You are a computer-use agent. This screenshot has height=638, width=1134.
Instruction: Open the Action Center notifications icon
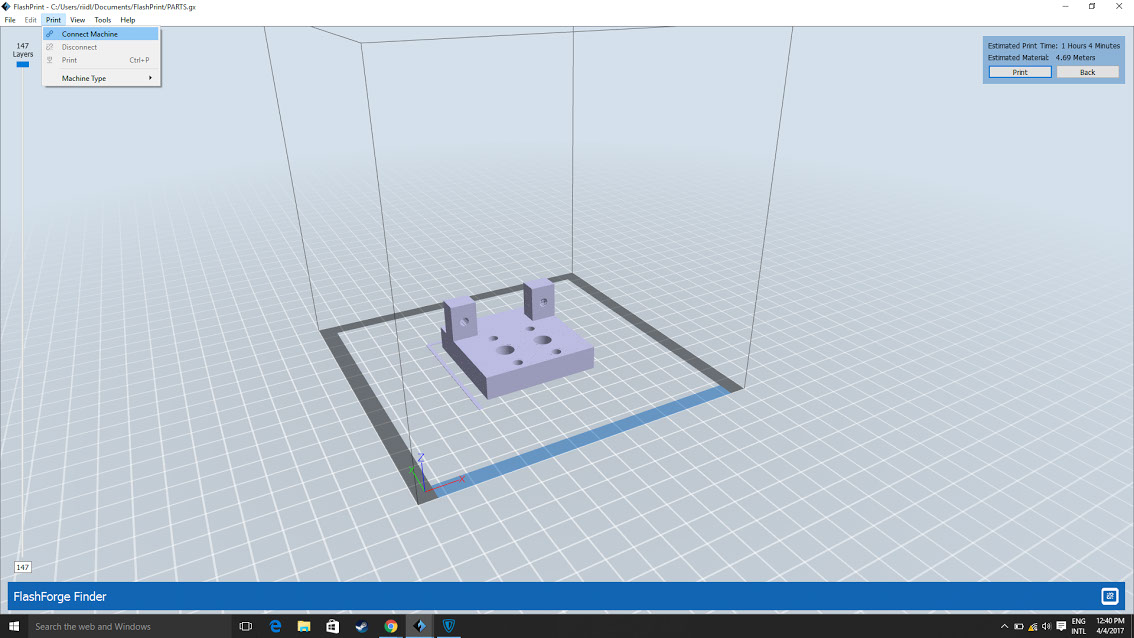pyautogui.click(x=1061, y=626)
